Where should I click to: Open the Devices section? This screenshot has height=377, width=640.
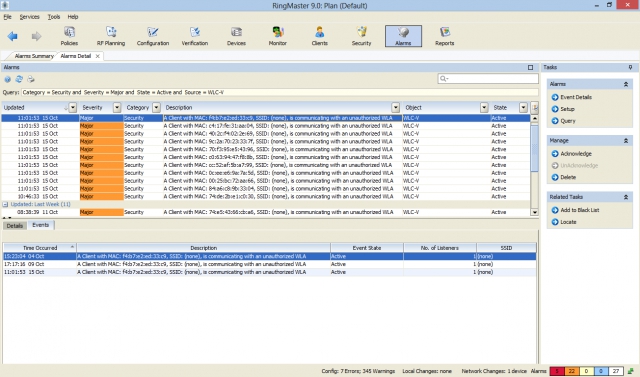(236, 36)
